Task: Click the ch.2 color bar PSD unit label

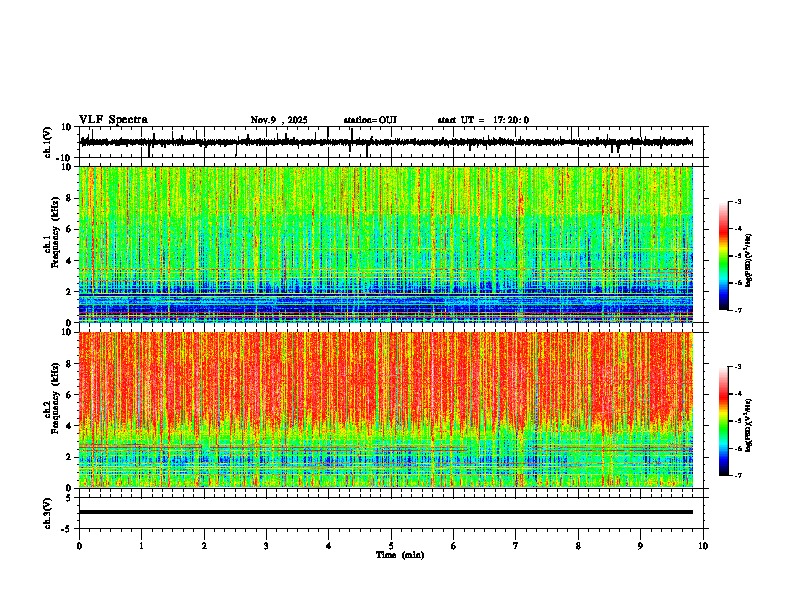Action: coord(748,426)
